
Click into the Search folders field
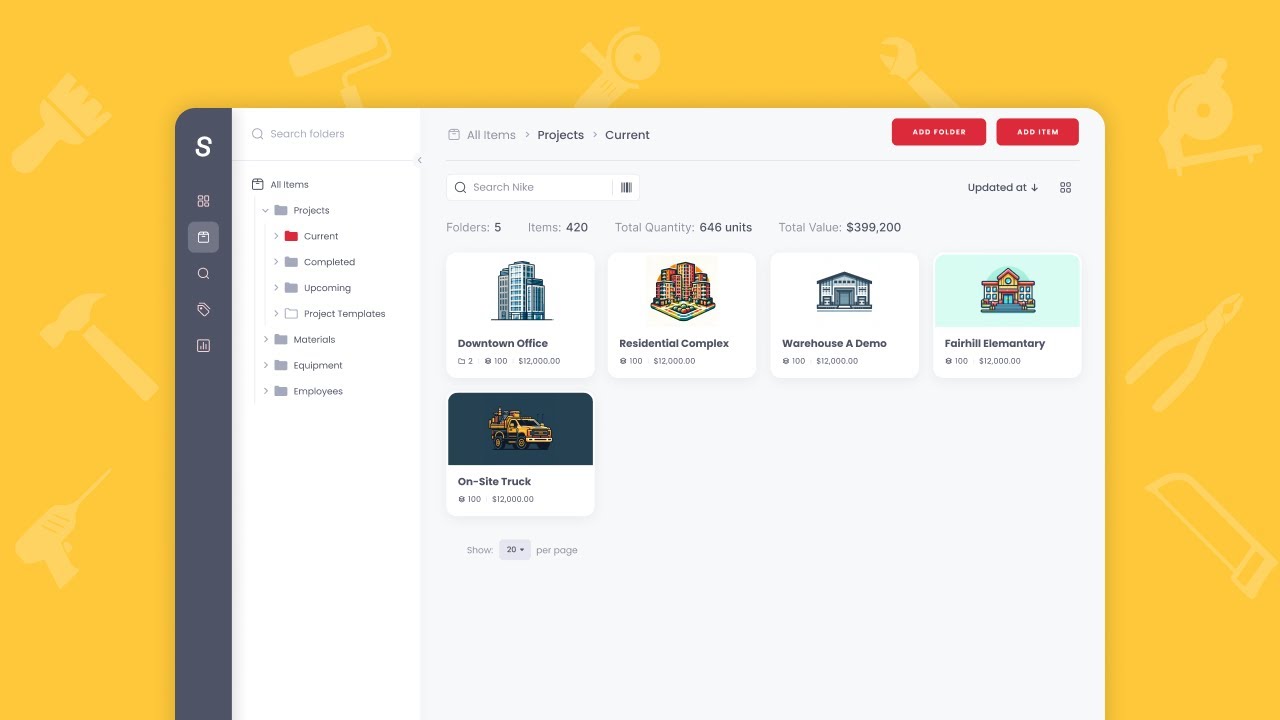click(x=326, y=134)
